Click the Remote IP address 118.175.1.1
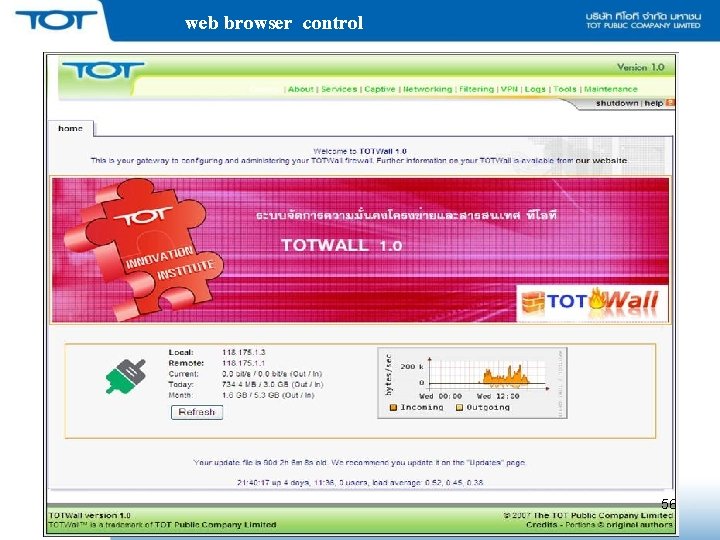Screen dimensions: 720x540 (x=244, y=363)
